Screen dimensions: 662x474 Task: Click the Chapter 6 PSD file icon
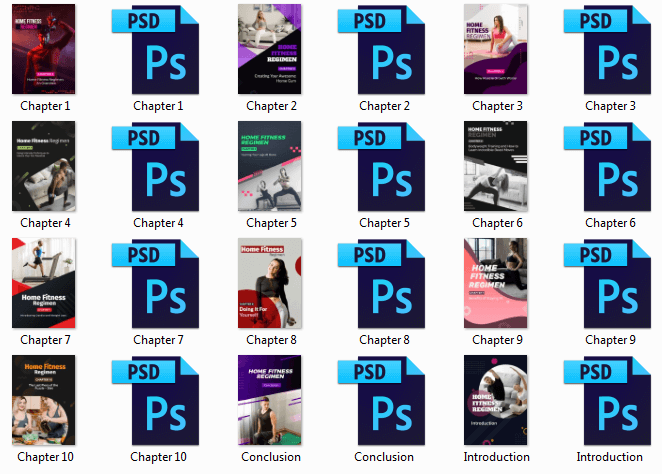click(606, 166)
